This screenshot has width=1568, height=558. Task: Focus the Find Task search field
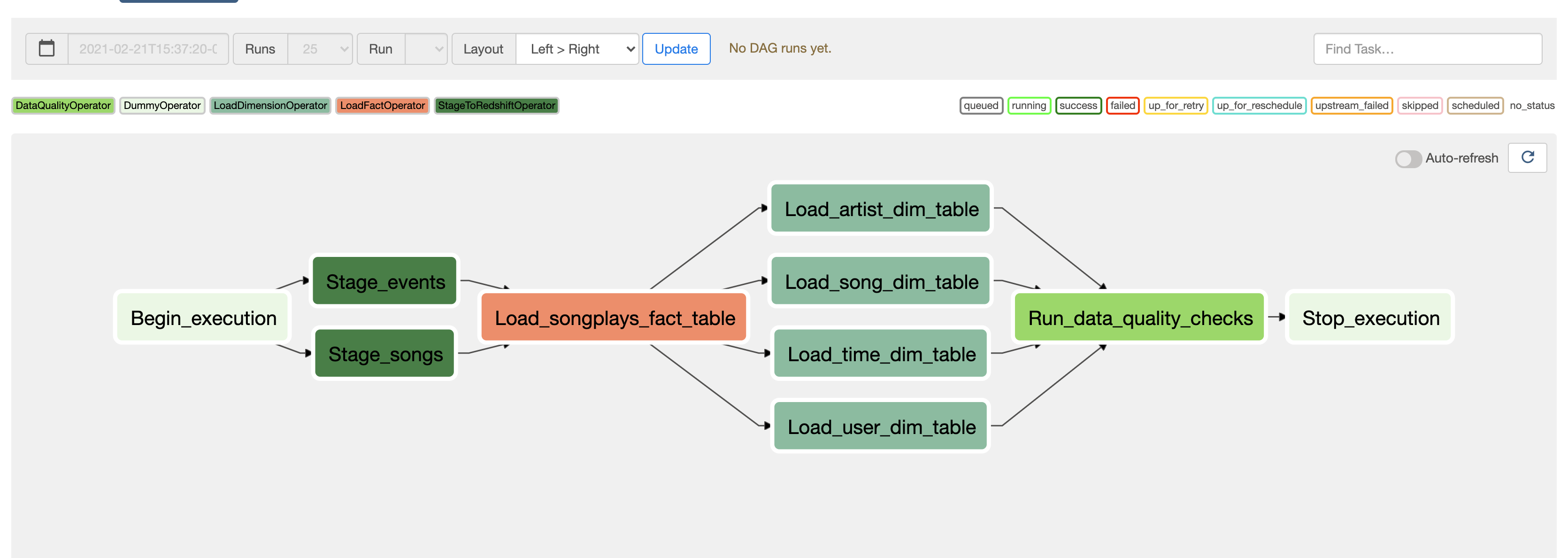[x=1427, y=49]
